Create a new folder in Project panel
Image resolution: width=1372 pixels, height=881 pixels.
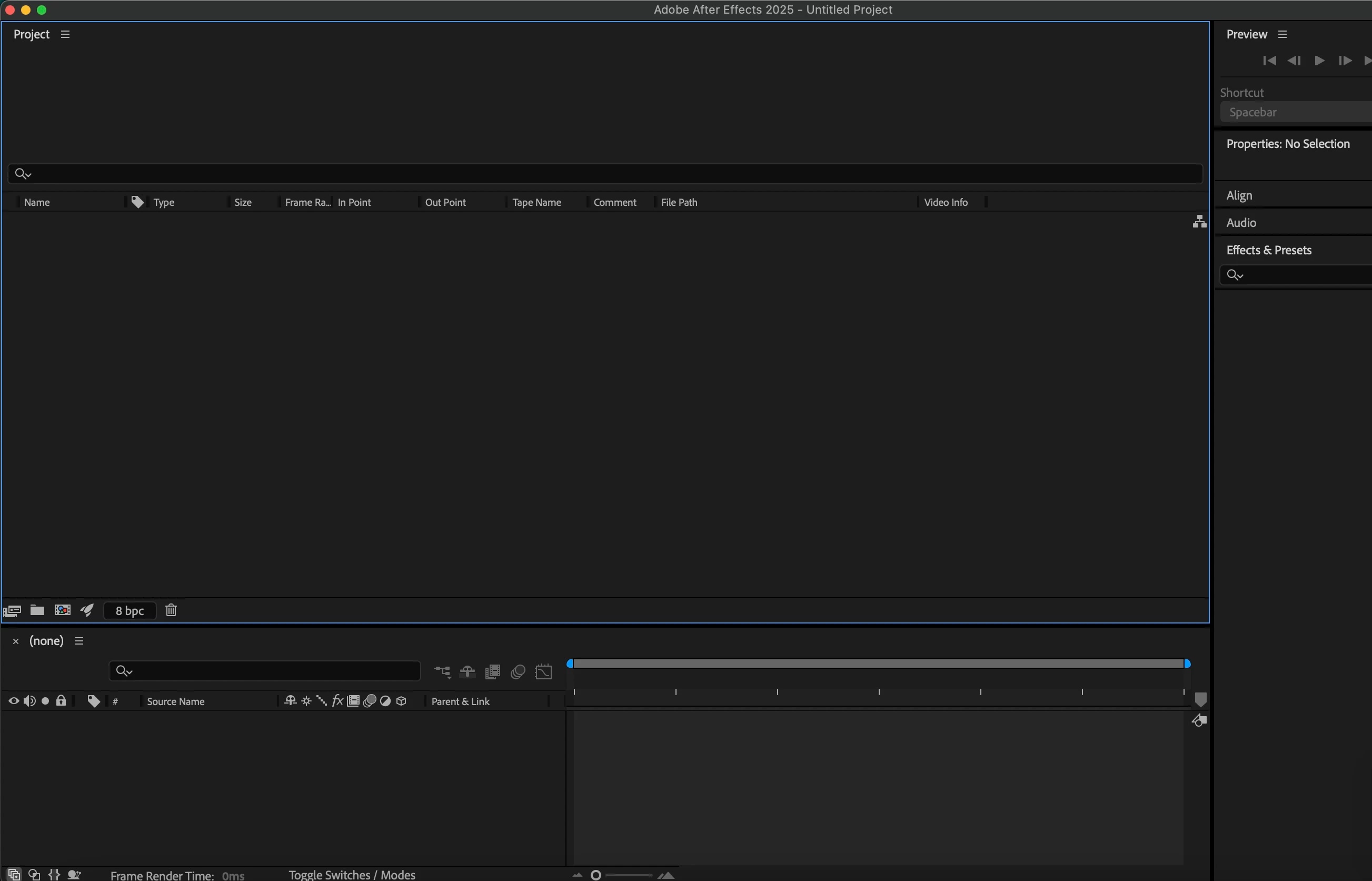(x=37, y=610)
